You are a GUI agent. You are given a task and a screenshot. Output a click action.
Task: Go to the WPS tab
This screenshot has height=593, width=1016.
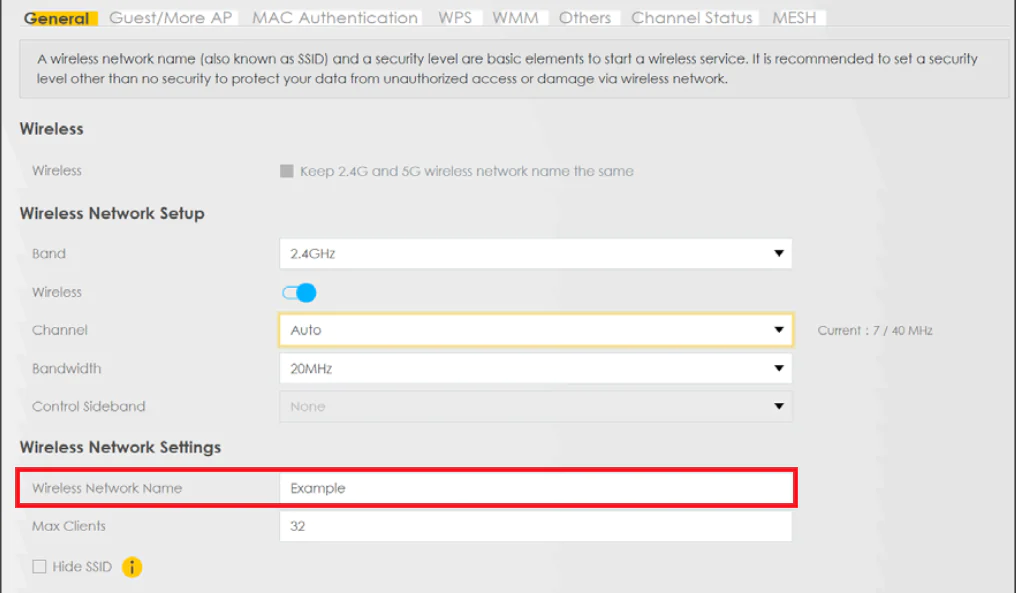coord(455,18)
